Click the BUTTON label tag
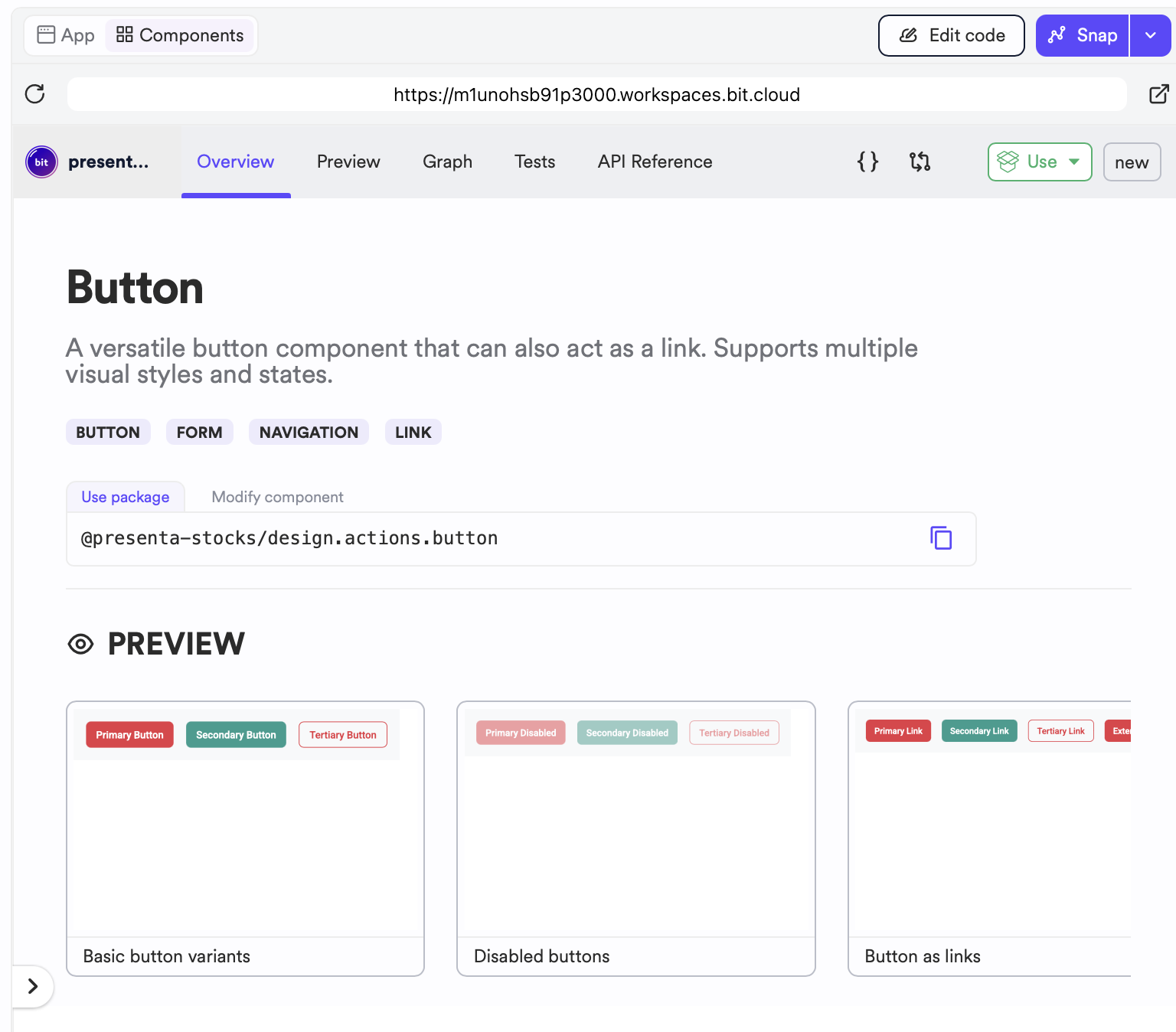Screen dimensions: 1176x1032 [108, 433]
